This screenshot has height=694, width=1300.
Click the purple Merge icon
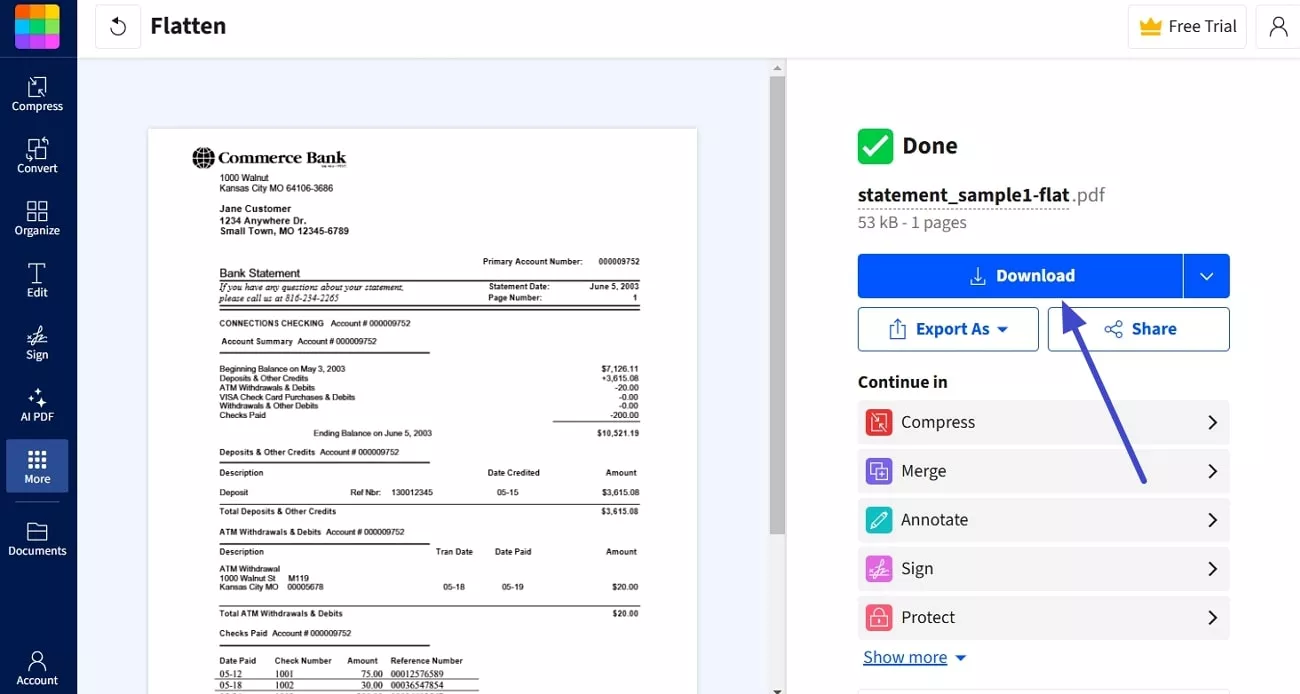click(878, 471)
